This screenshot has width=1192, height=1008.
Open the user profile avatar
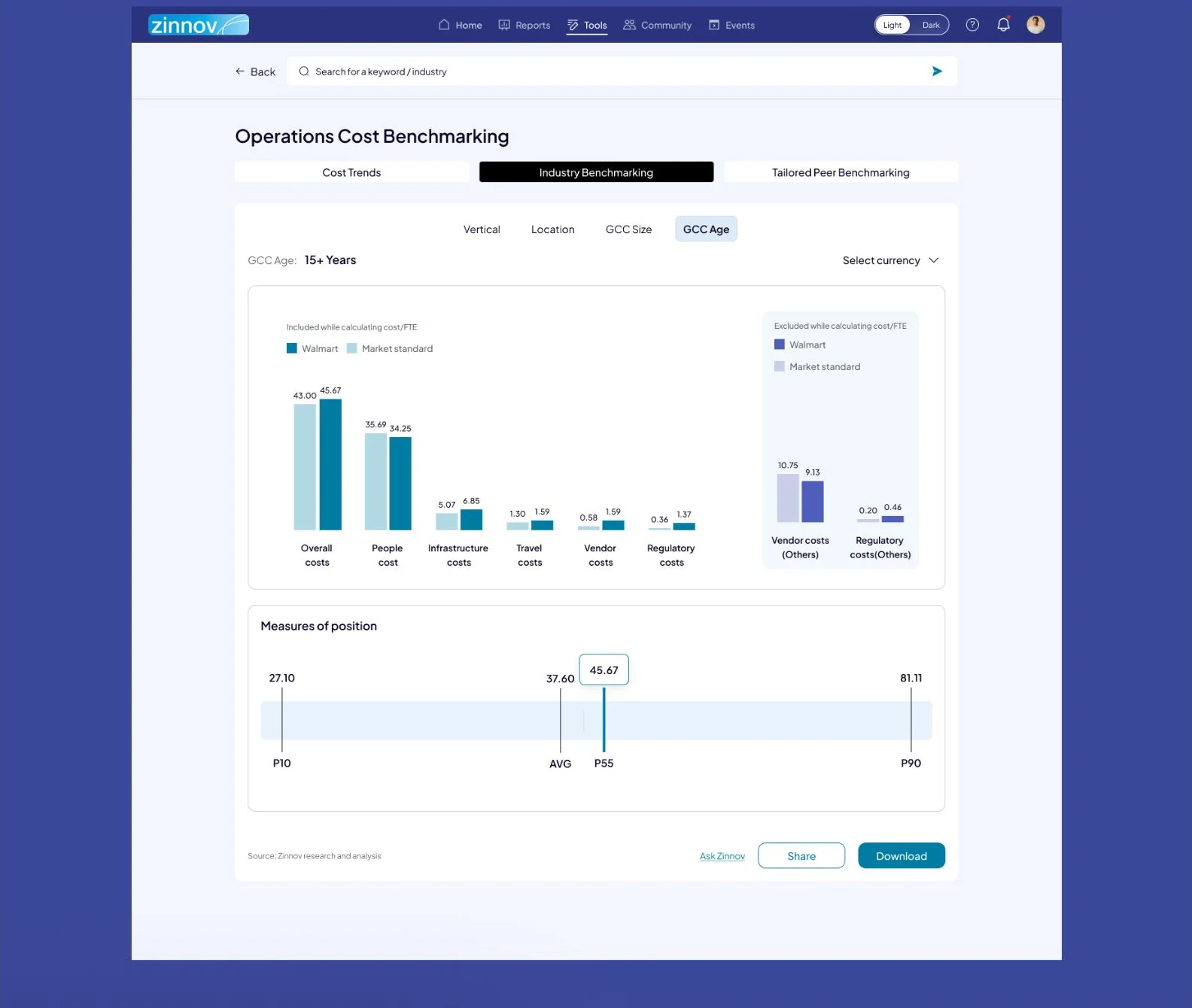point(1035,25)
